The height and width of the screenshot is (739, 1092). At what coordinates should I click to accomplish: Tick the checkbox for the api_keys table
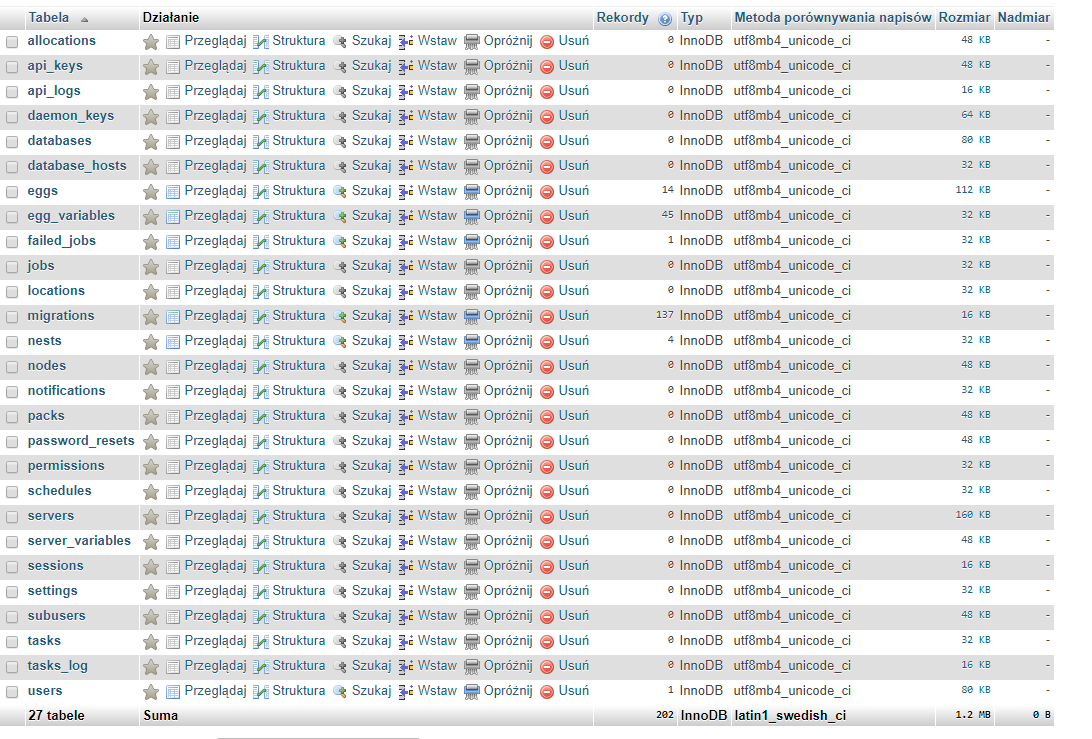[12, 66]
